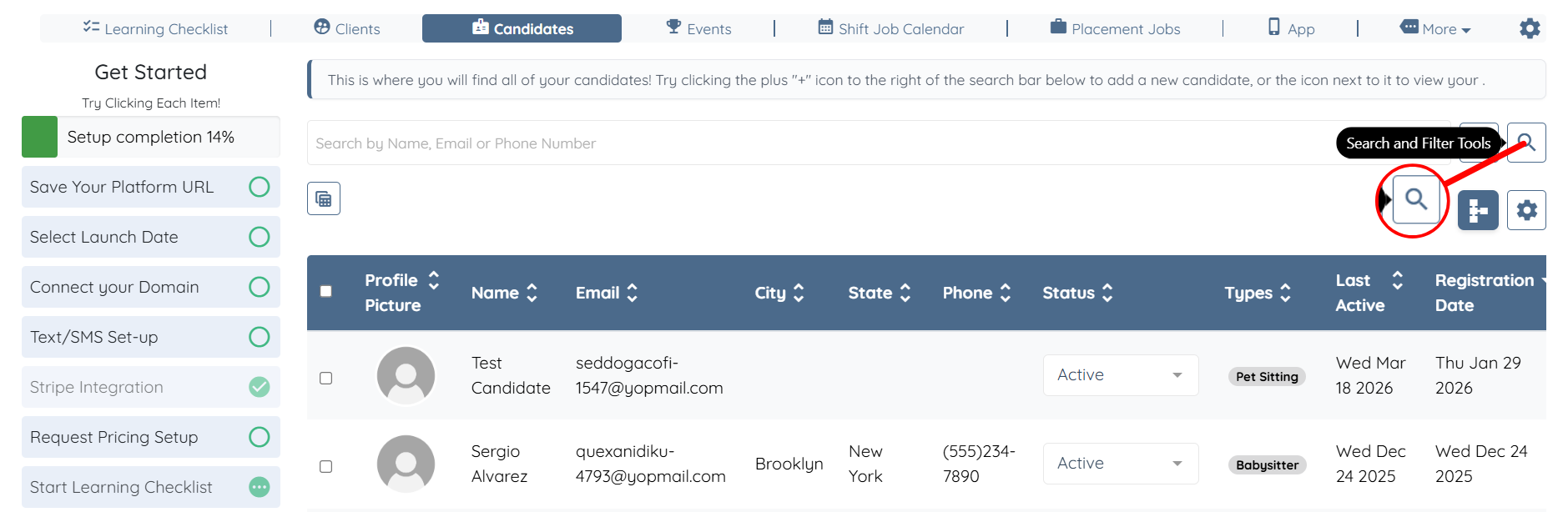Open Sergio Alvarez's Active status dropdown
This screenshot has width=1568, height=512.
tap(1120, 464)
